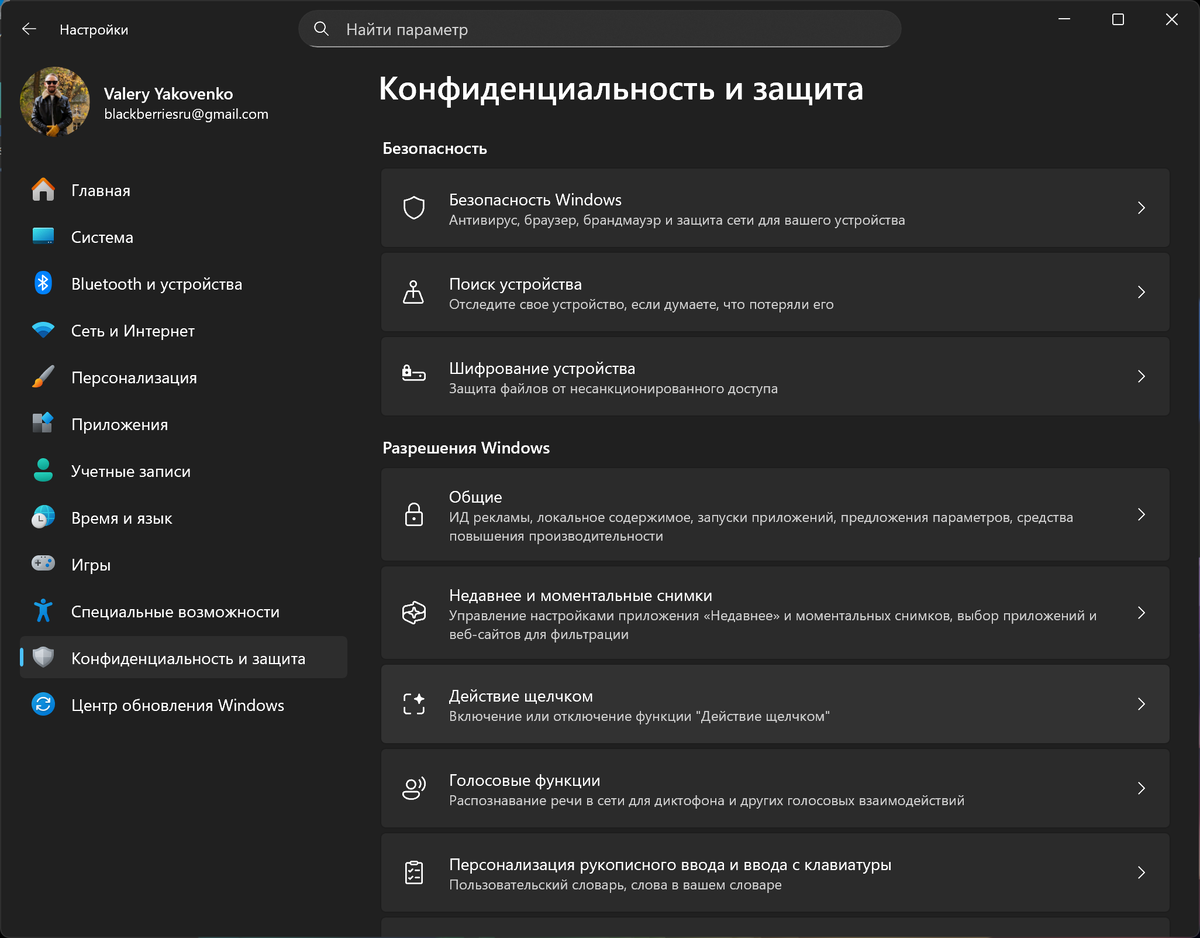Click the Главная home icon
This screenshot has height=938, width=1200.
point(43,190)
